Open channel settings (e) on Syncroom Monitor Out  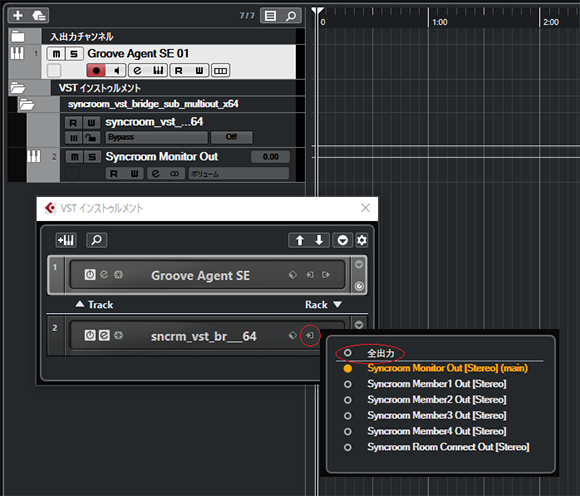(x=156, y=173)
